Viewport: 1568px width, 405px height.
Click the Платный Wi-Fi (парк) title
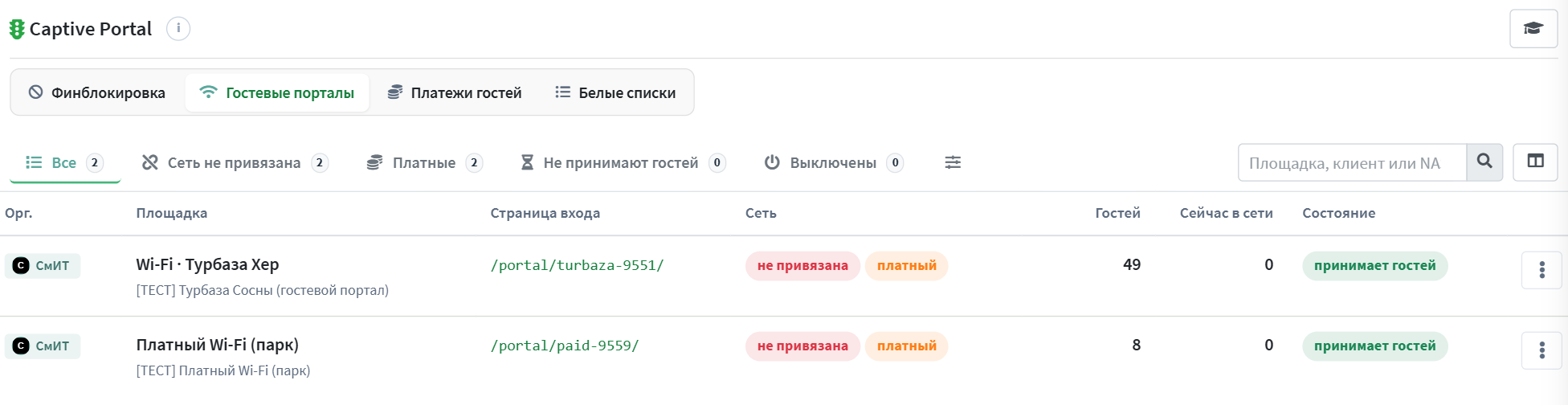[x=217, y=345]
